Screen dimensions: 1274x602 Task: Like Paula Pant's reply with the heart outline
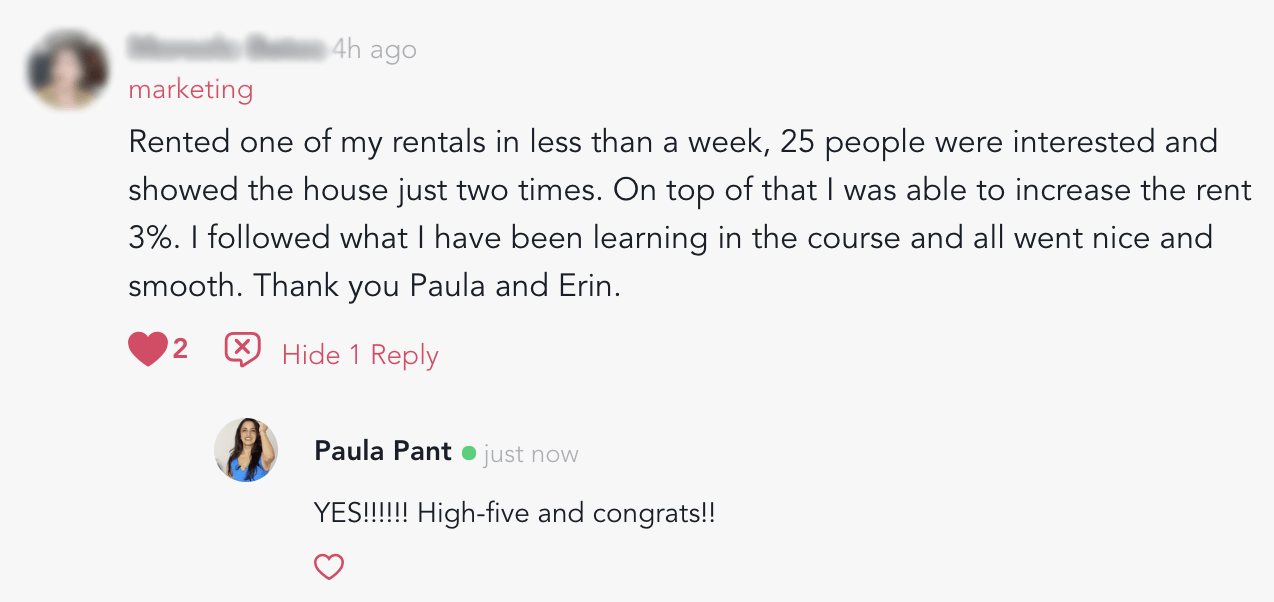(x=329, y=567)
